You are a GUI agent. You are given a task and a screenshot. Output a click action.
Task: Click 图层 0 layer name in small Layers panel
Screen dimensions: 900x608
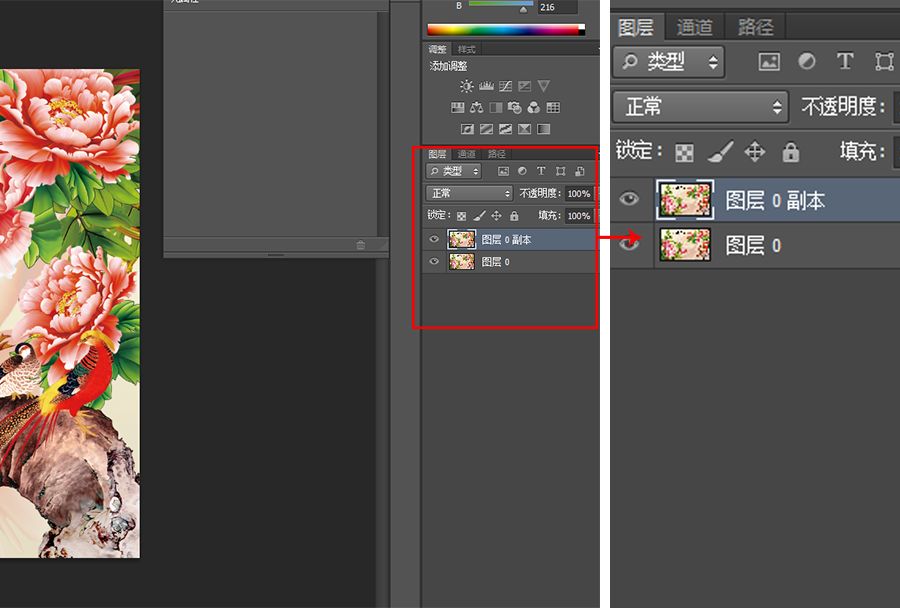pyautogui.click(x=495, y=262)
